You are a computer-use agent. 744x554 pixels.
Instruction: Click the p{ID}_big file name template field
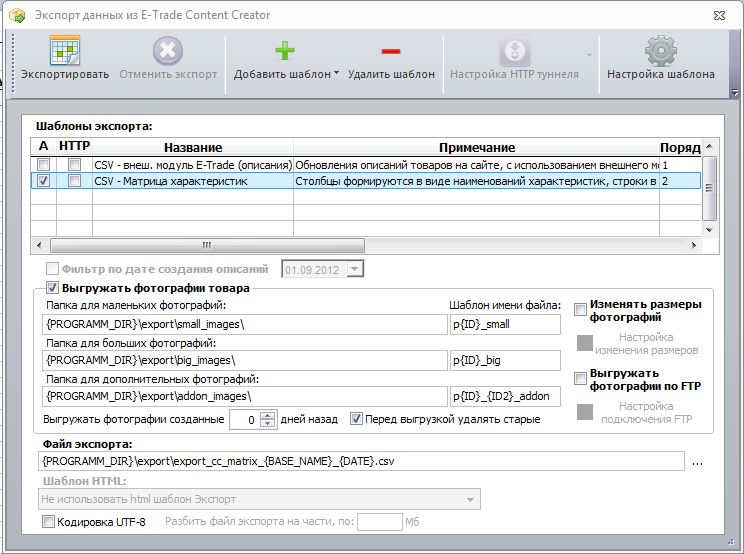tap(505, 360)
